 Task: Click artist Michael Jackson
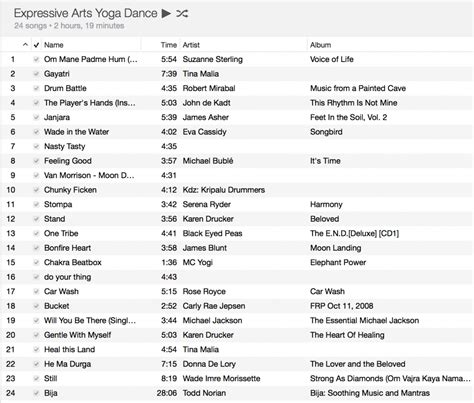click(x=212, y=320)
